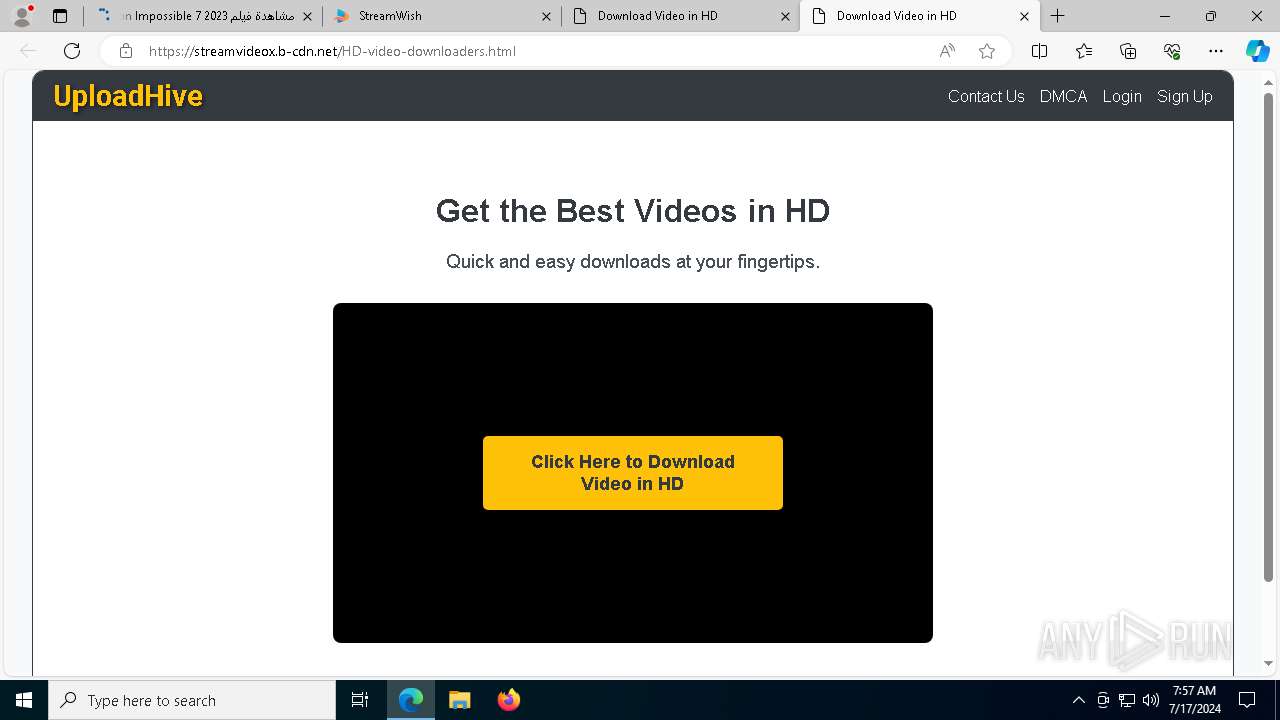The height and width of the screenshot is (720, 1280).
Task: Click the scrollbar down arrow
Action: click(1269, 664)
